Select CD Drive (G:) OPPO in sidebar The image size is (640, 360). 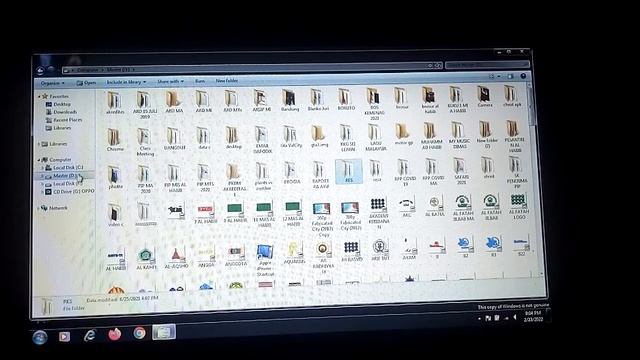point(70,191)
